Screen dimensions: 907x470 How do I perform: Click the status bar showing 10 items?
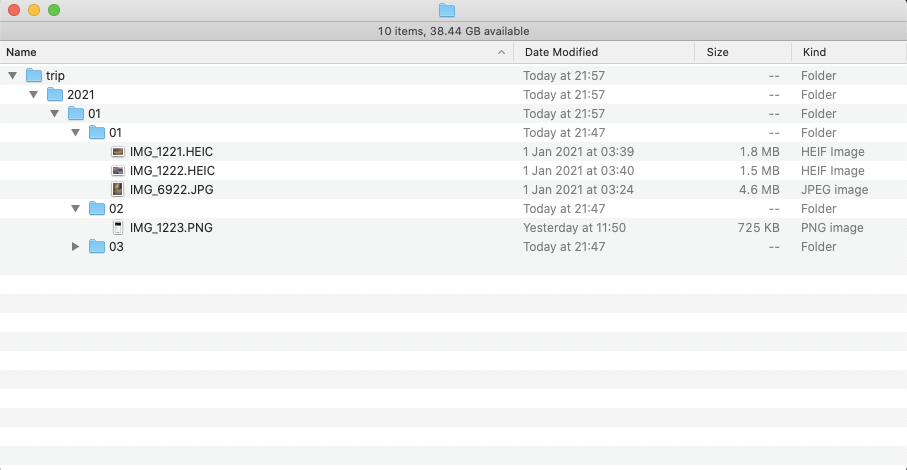click(x=453, y=31)
